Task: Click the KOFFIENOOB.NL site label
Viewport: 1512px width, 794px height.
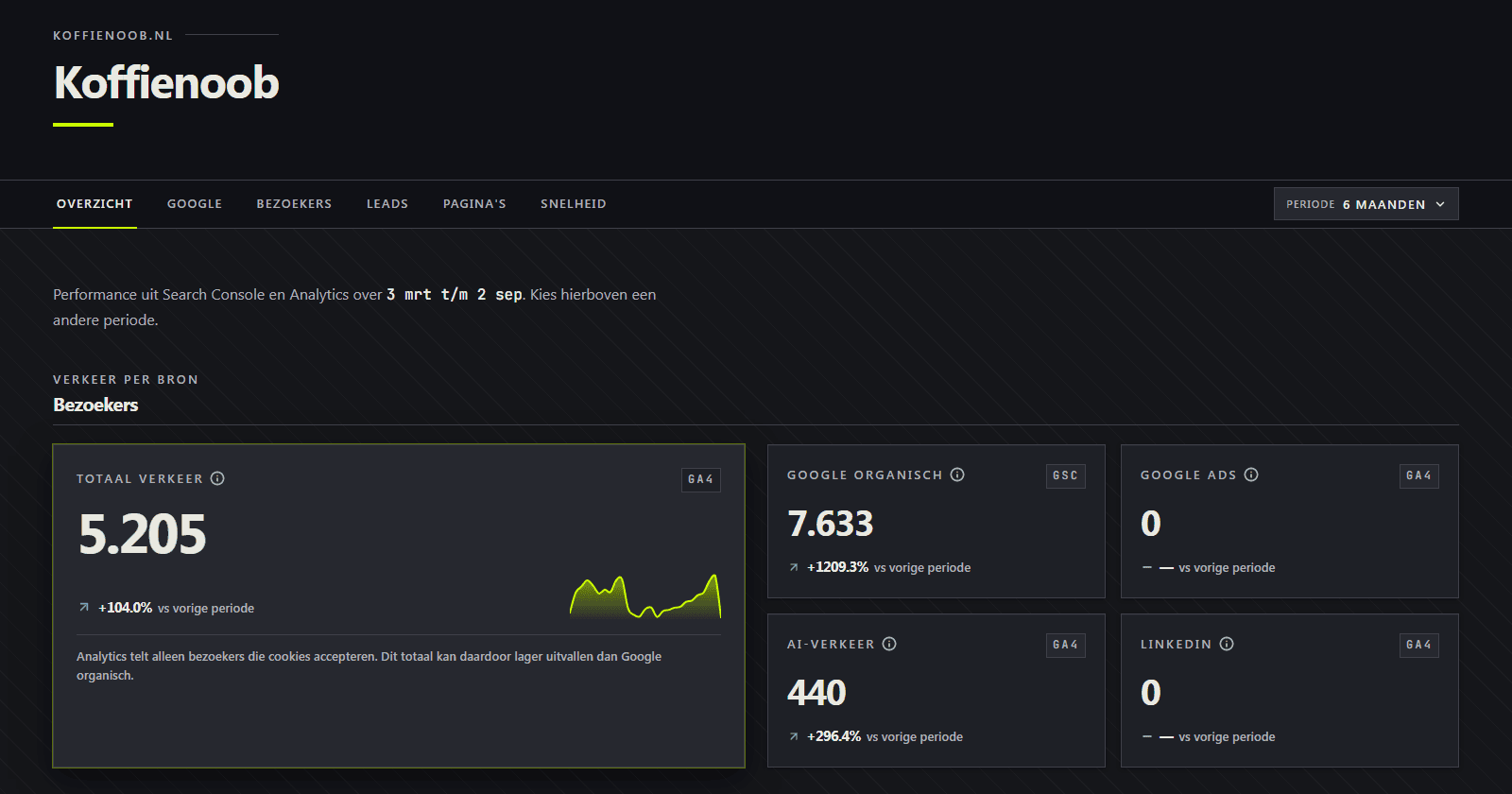Action: click(113, 35)
